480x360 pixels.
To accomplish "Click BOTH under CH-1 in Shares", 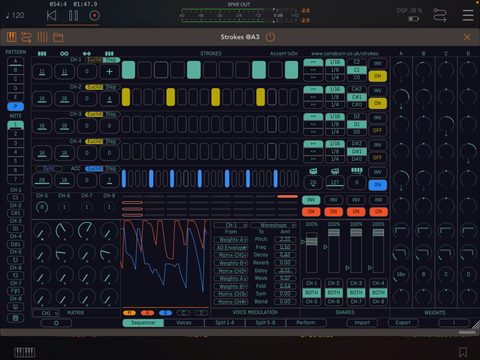I will tap(312, 293).
